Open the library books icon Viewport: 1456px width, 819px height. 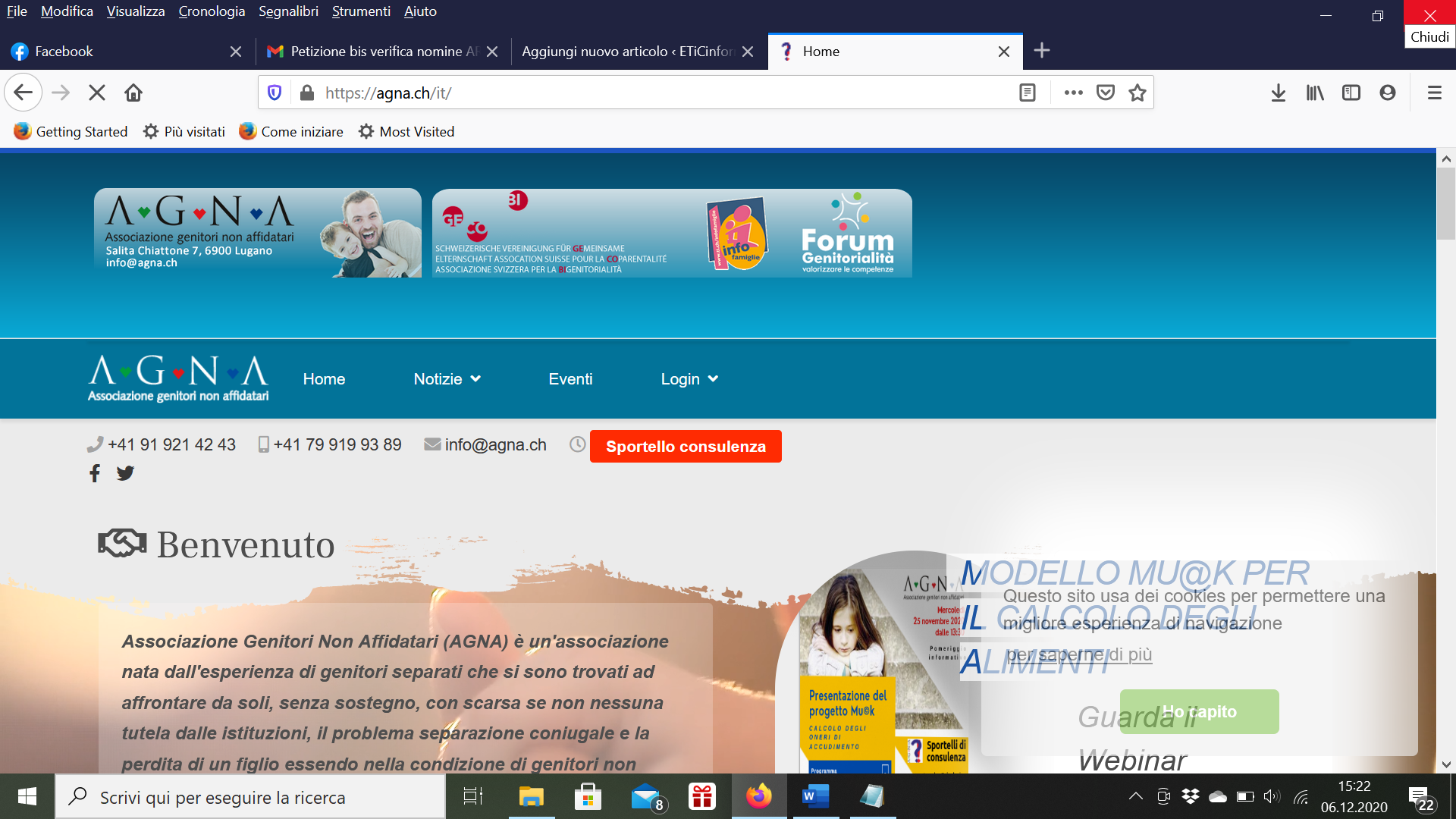point(1315,93)
